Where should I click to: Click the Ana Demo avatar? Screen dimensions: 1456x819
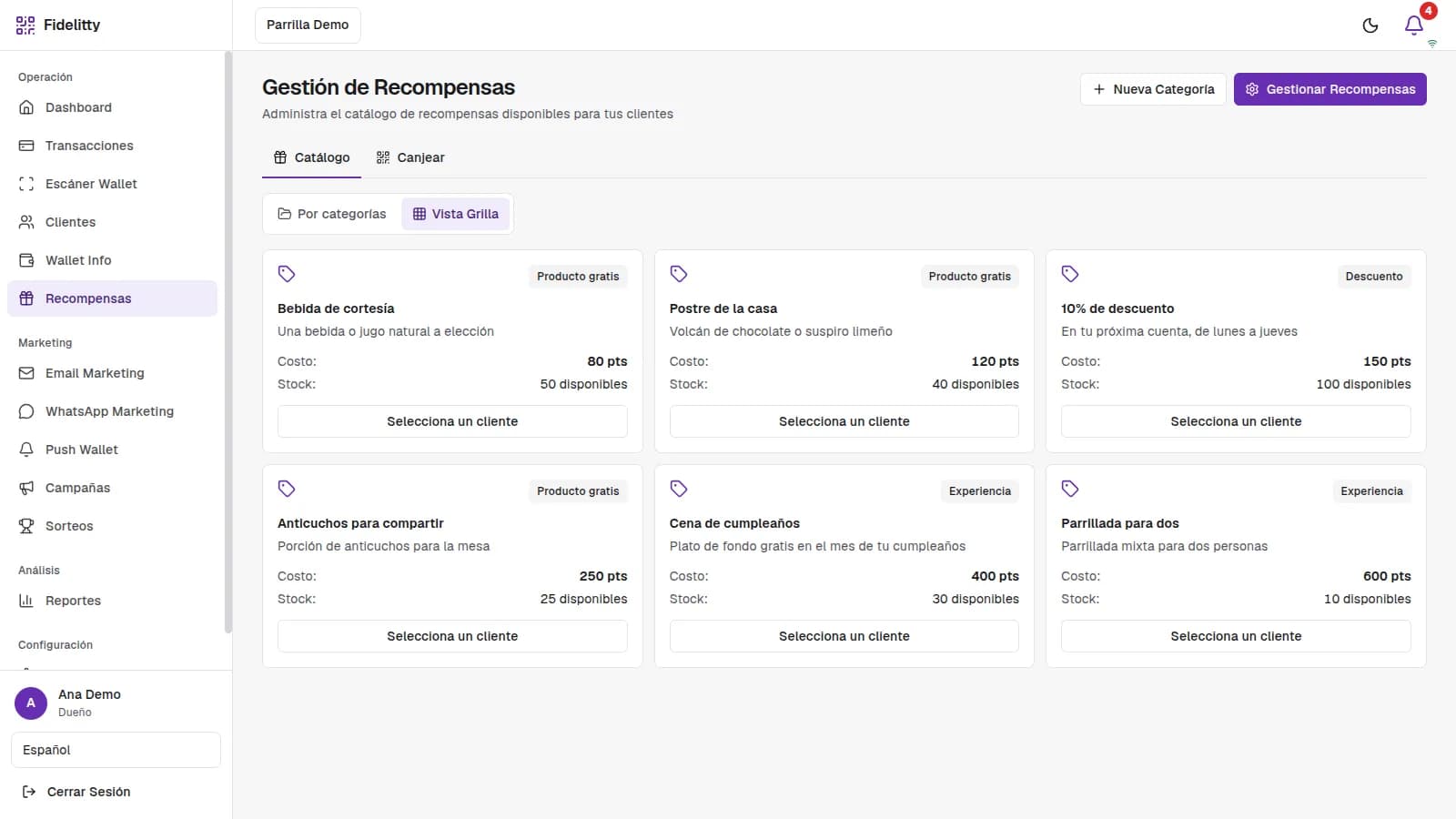(x=31, y=703)
